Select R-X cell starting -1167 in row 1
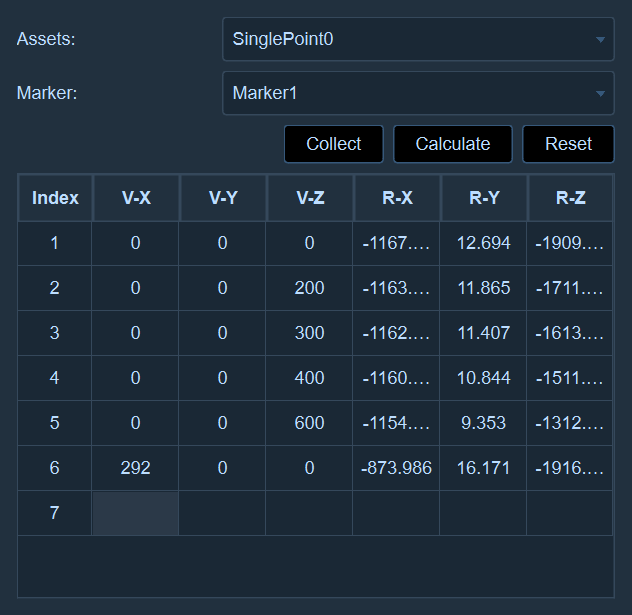The image size is (632, 615). (x=396, y=243)
